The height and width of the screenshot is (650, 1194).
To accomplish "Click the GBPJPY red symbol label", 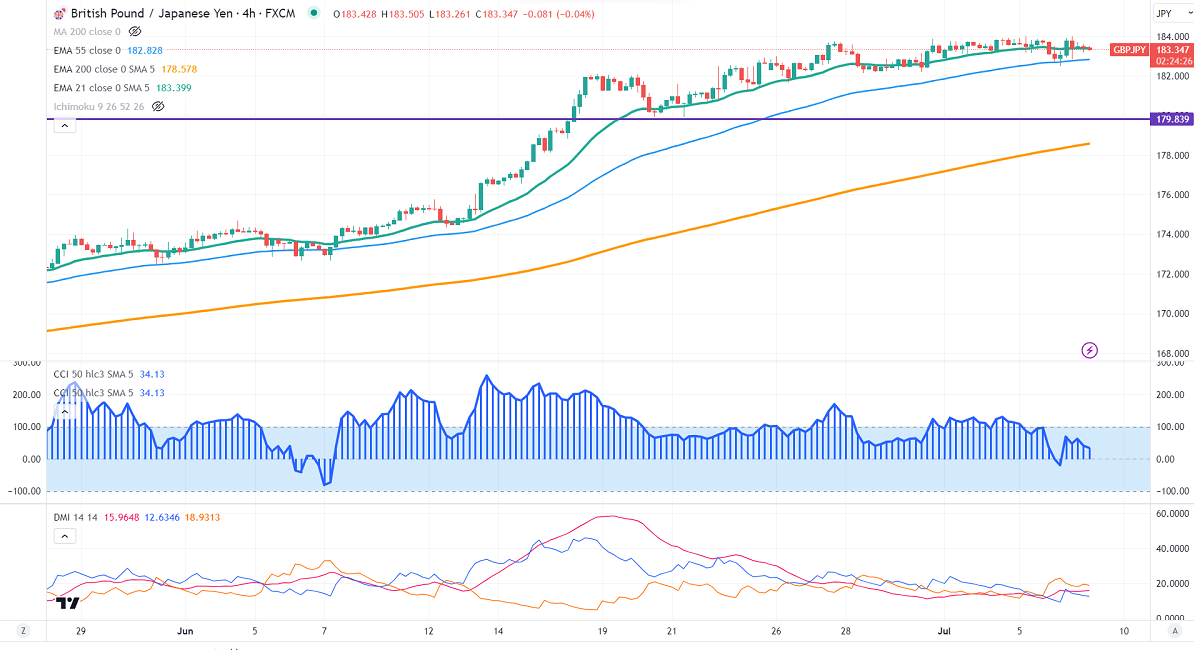I will (x=1129, y=49).
